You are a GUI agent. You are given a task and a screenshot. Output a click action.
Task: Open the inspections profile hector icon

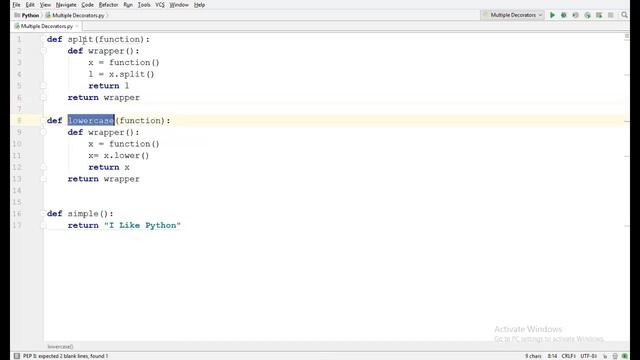tap(615, 356)
